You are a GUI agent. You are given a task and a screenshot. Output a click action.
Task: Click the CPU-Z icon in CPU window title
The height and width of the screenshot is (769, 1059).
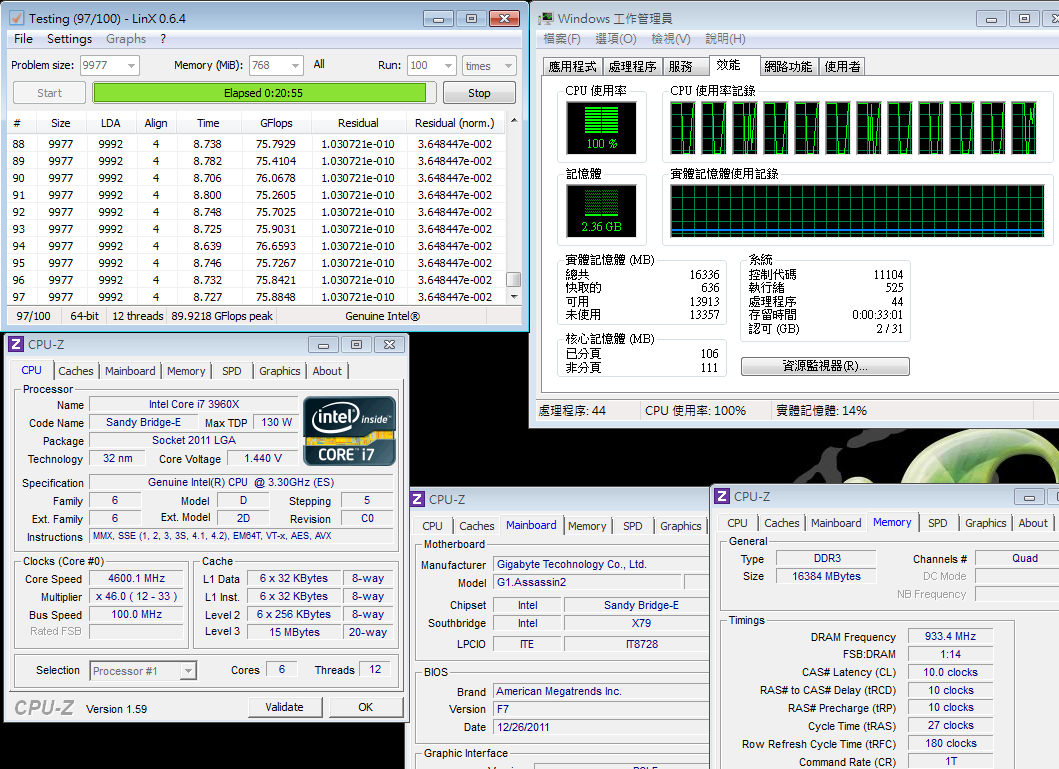(x=16, y=344)
